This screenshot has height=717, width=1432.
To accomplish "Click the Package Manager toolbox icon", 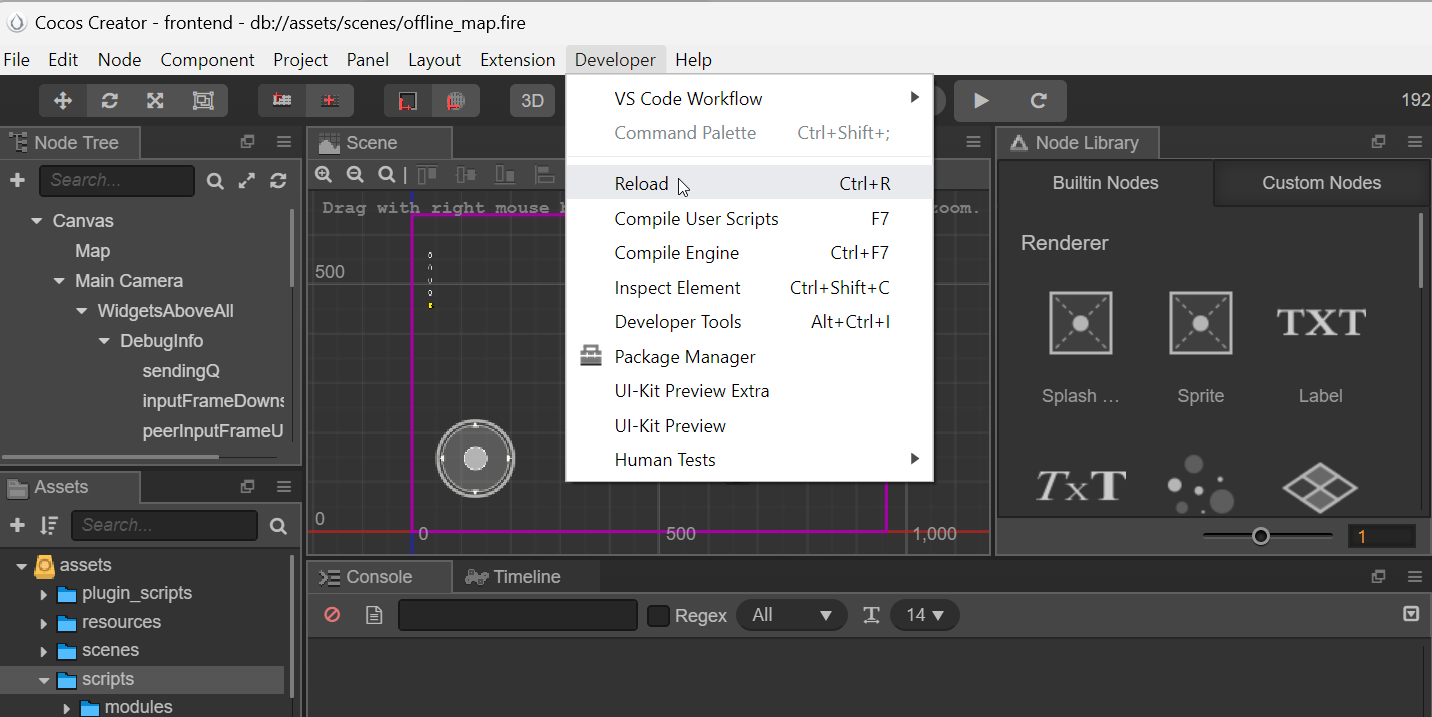I will pos(591,356).
